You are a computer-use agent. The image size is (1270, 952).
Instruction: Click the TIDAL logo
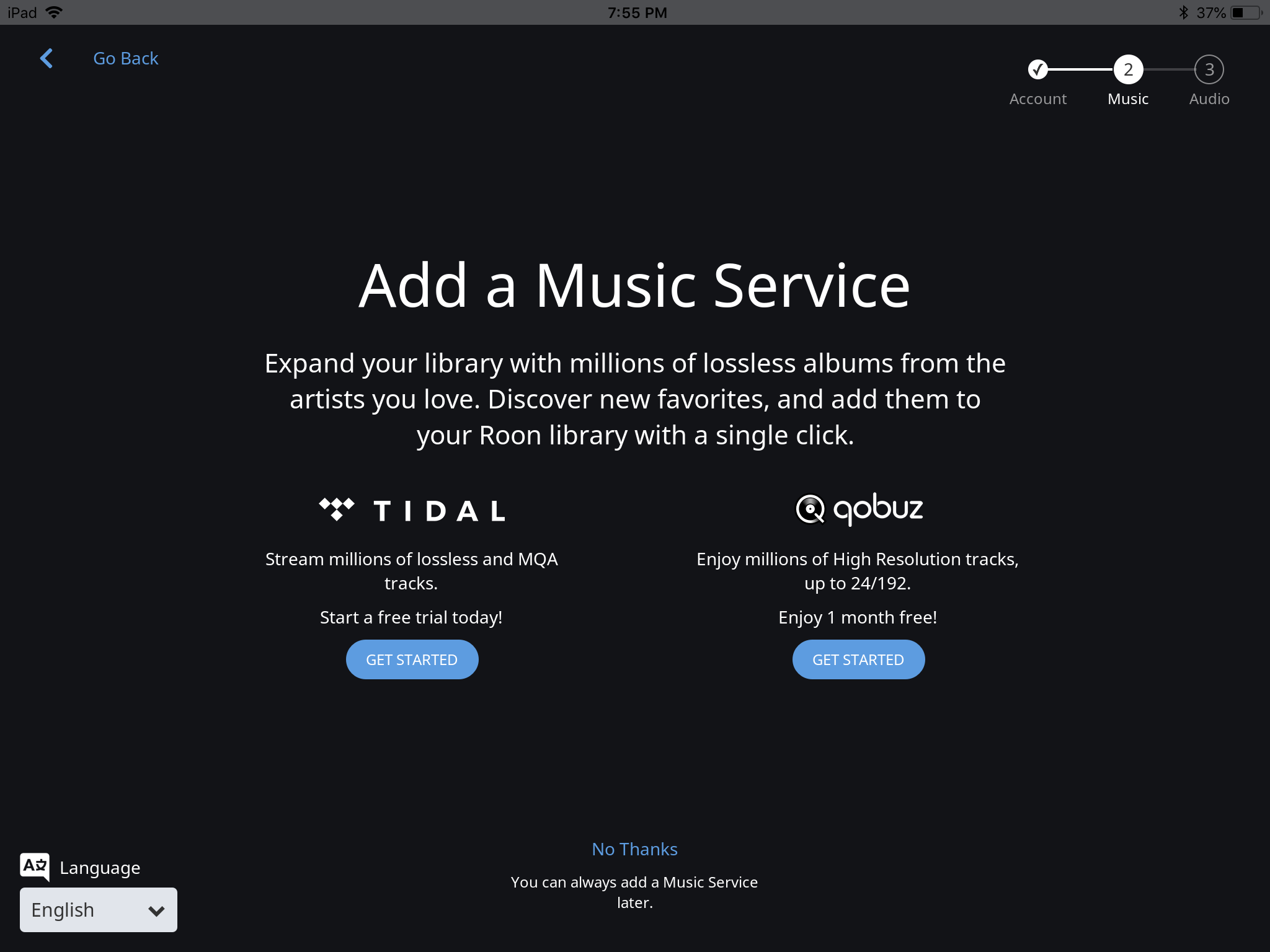click(412, 510)
